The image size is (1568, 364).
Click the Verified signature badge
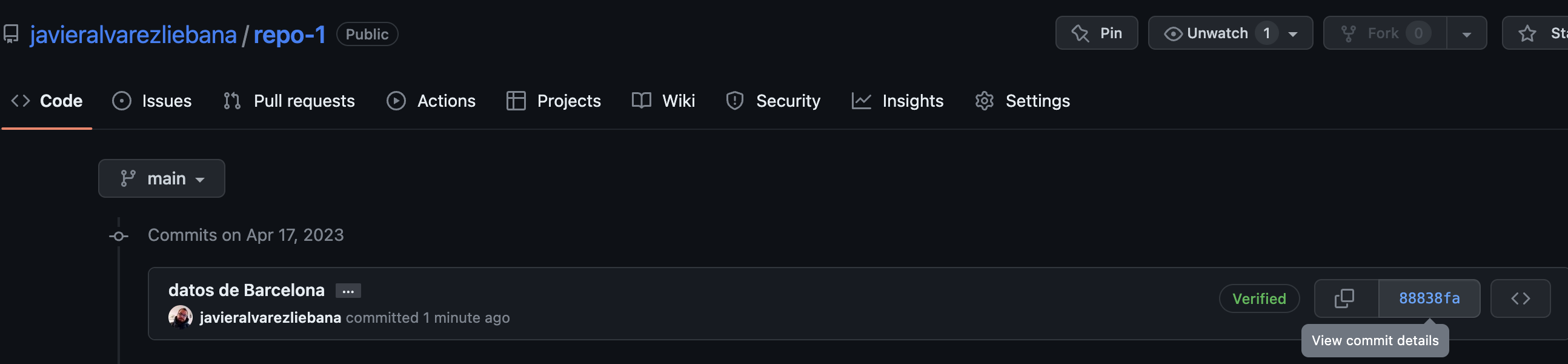click(1259, 298)
